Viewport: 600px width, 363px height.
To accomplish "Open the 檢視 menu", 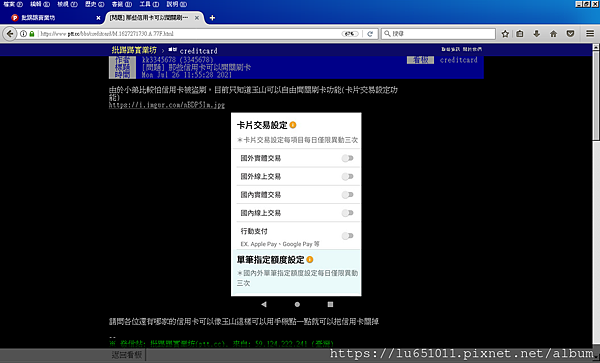I will click(x=67, y=4).
